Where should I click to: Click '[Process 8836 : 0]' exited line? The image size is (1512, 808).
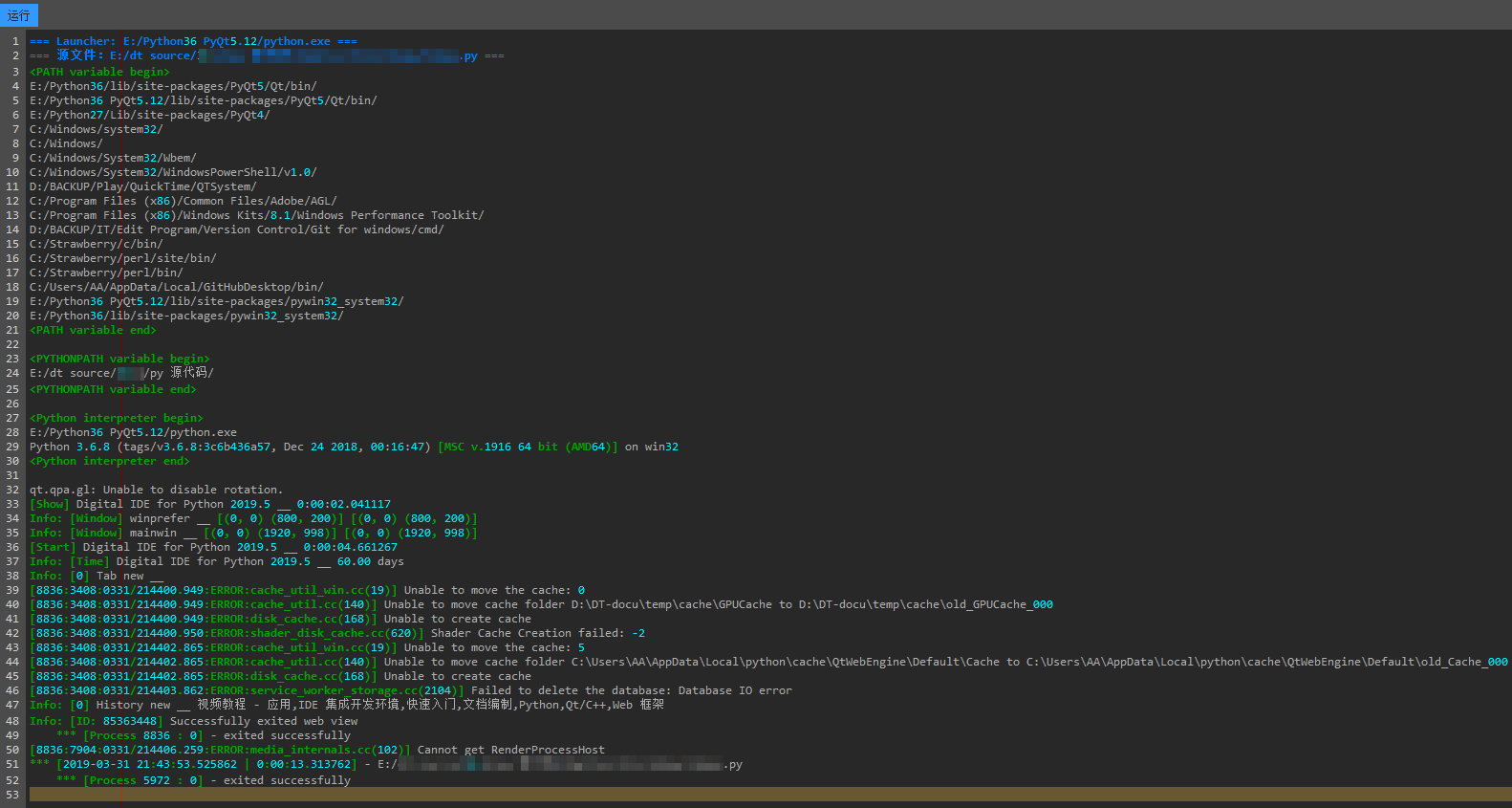coord(204,735)
